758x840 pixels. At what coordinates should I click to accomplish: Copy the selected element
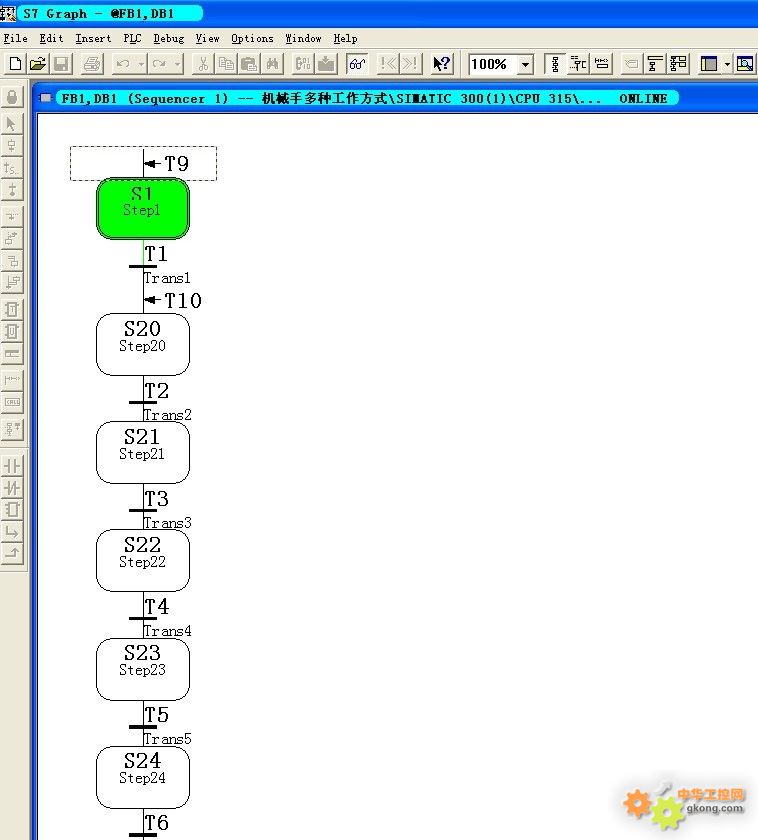coord(226,64)
